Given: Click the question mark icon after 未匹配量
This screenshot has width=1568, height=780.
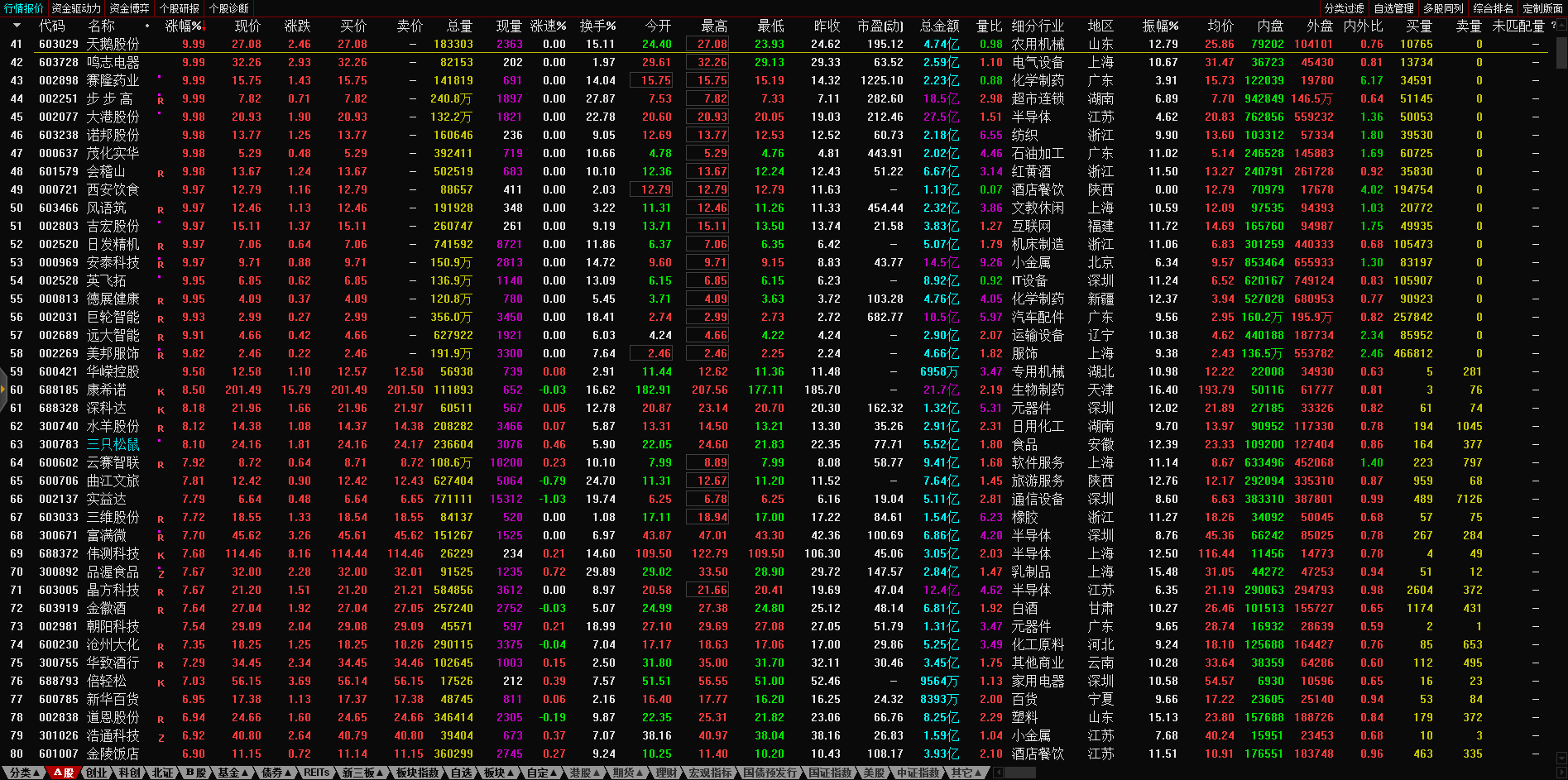Looking at the screenshot, I should click(1553, 26).
